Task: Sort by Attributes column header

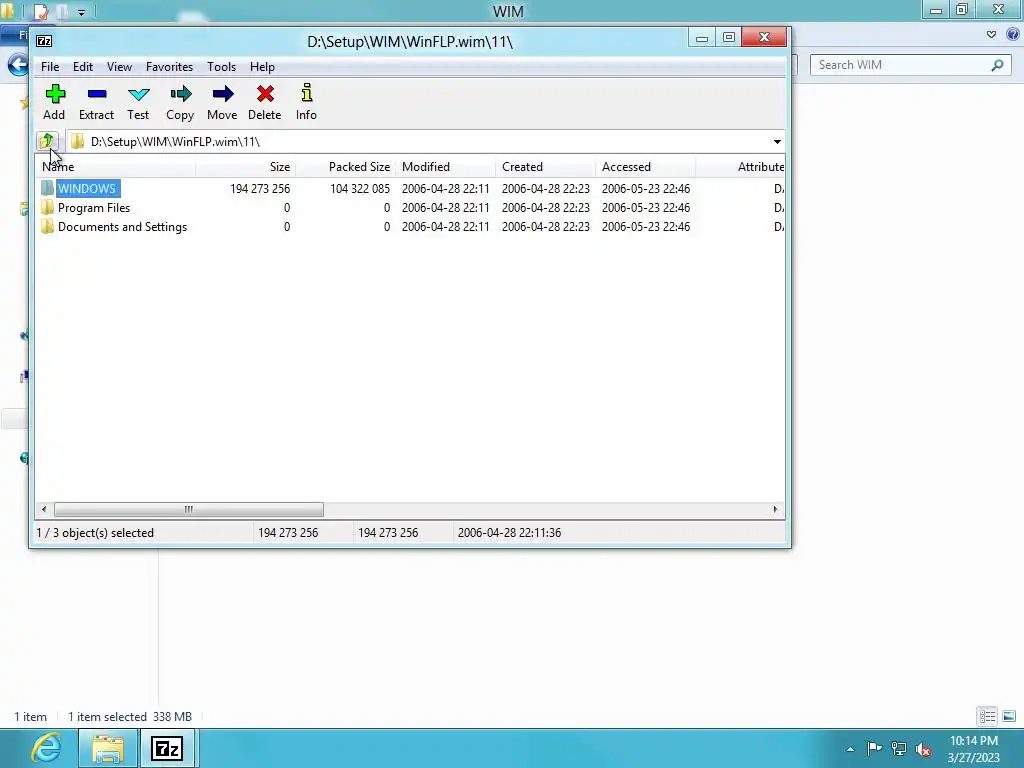Action: coord(741,167)
